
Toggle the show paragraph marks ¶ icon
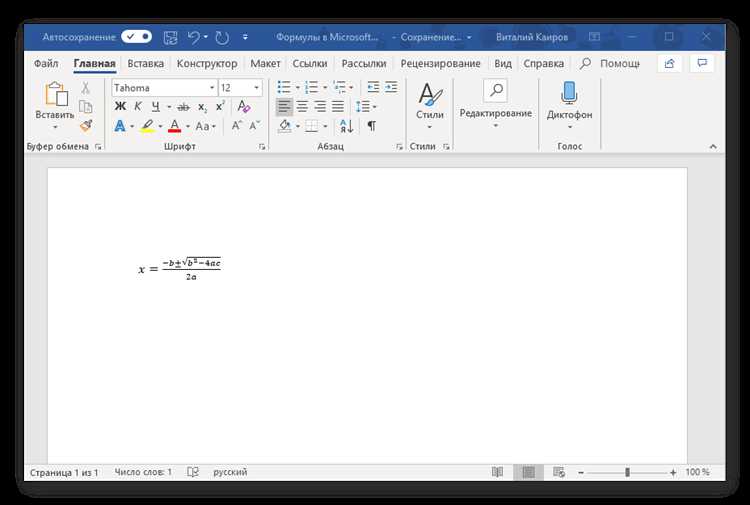pos(371,126)
